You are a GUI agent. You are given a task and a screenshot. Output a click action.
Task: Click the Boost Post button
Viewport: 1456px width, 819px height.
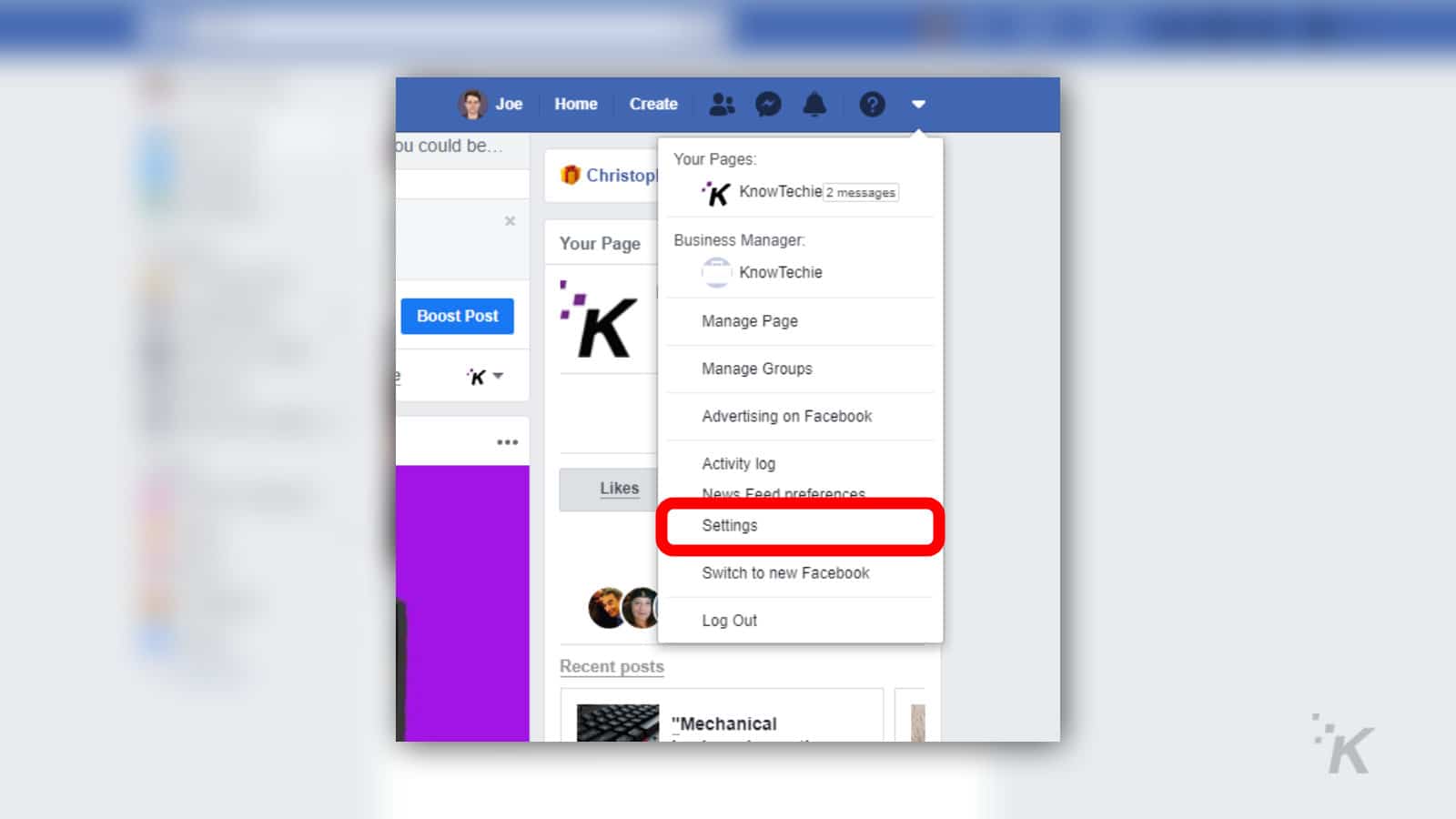tap(457, 316)
